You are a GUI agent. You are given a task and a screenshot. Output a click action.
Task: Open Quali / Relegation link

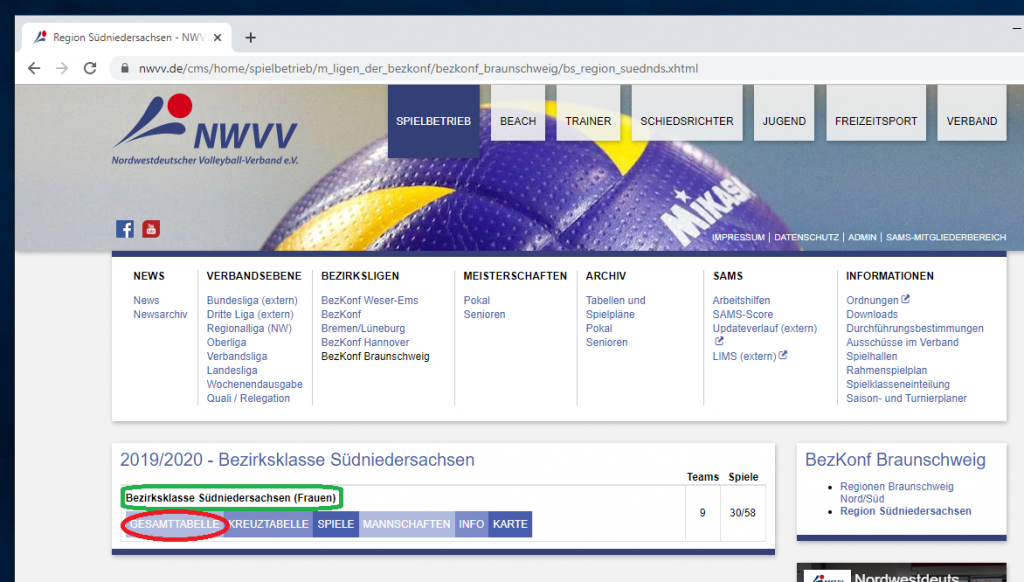[x=248, y=398]
